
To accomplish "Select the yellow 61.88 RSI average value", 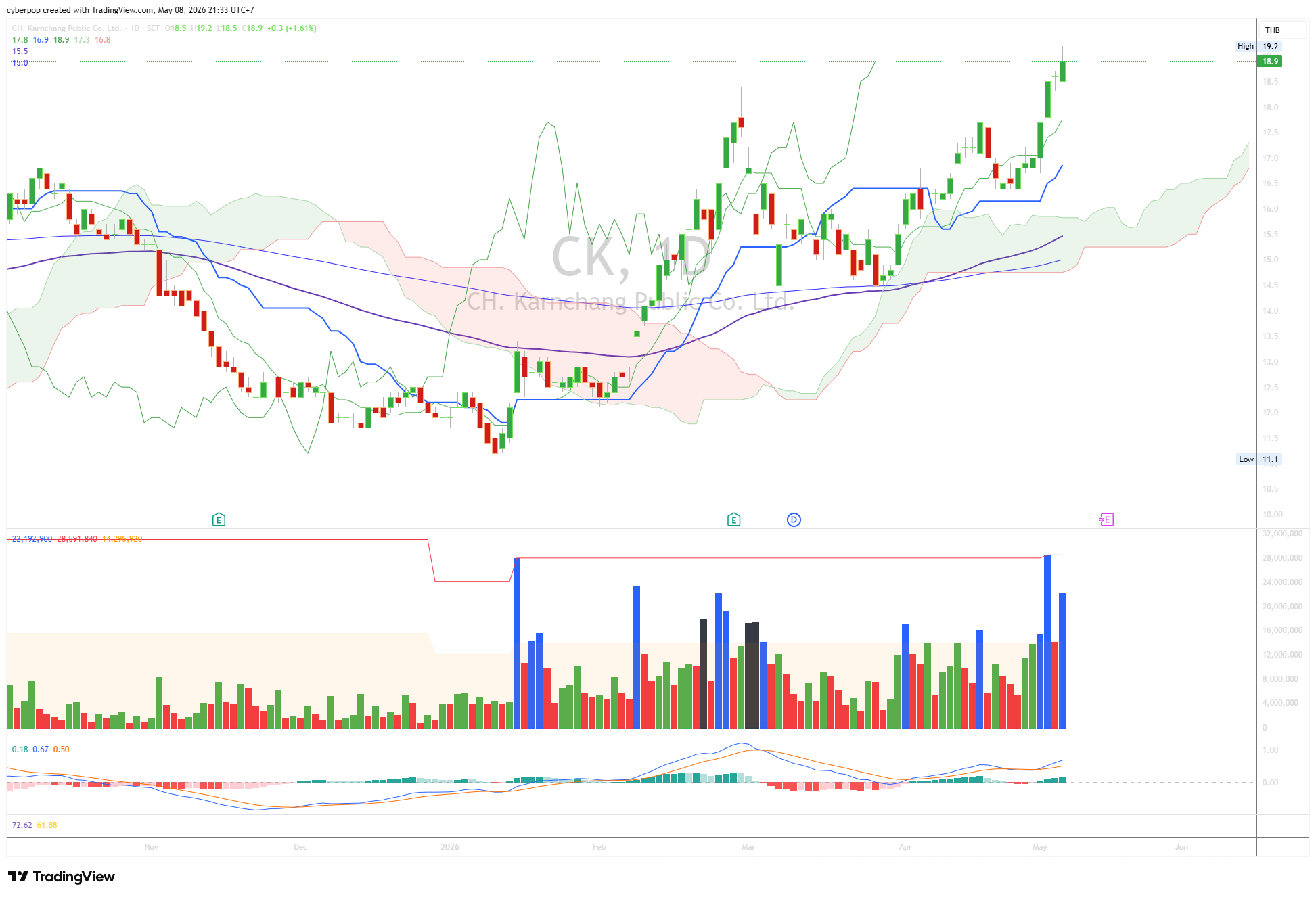I will tap(47, 825).
